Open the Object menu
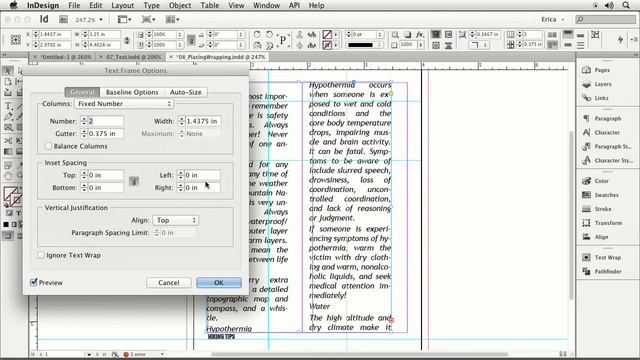Screen dimensions: 640x360 180,5
